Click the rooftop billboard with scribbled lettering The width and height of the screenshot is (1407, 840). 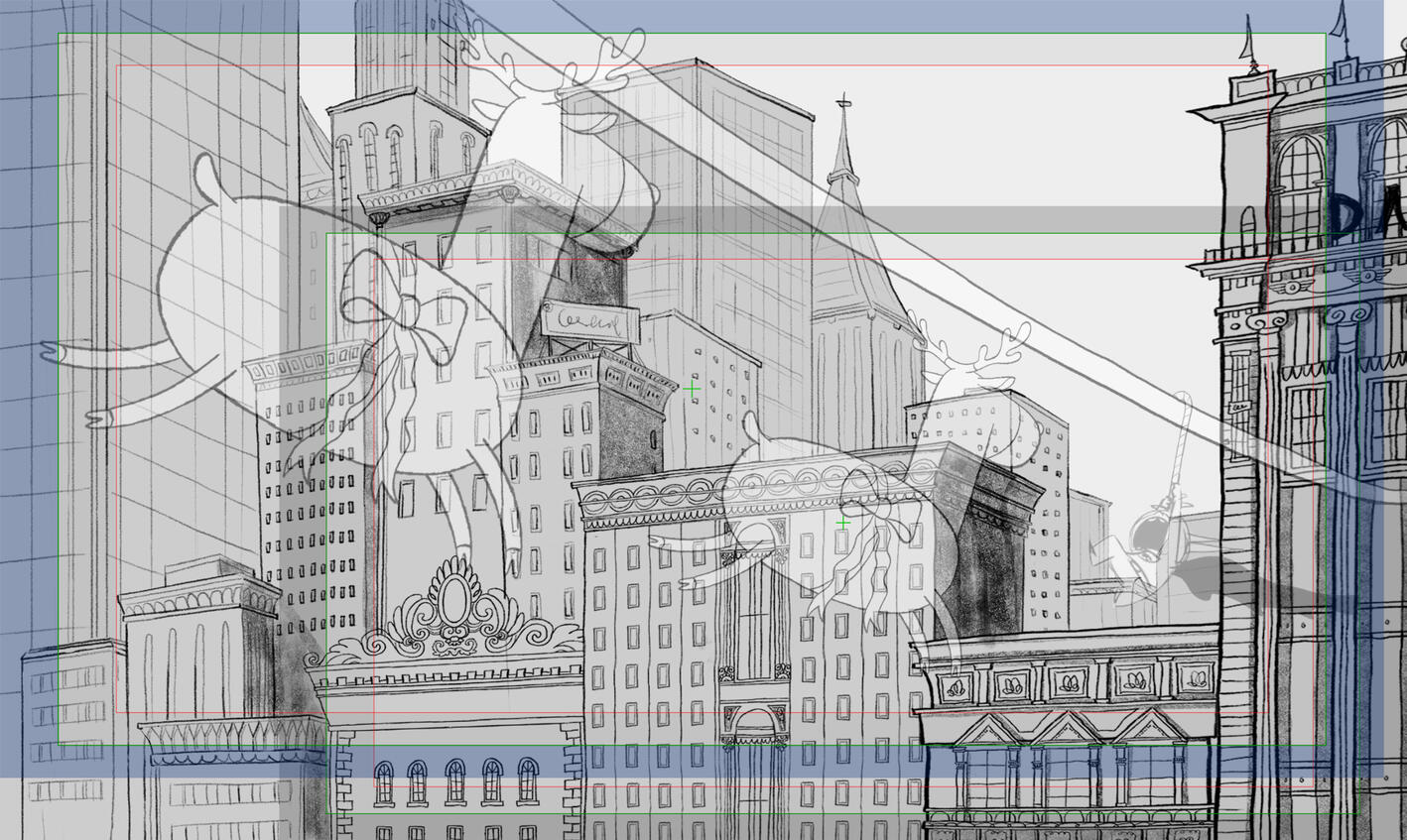[x=591, y=321]
